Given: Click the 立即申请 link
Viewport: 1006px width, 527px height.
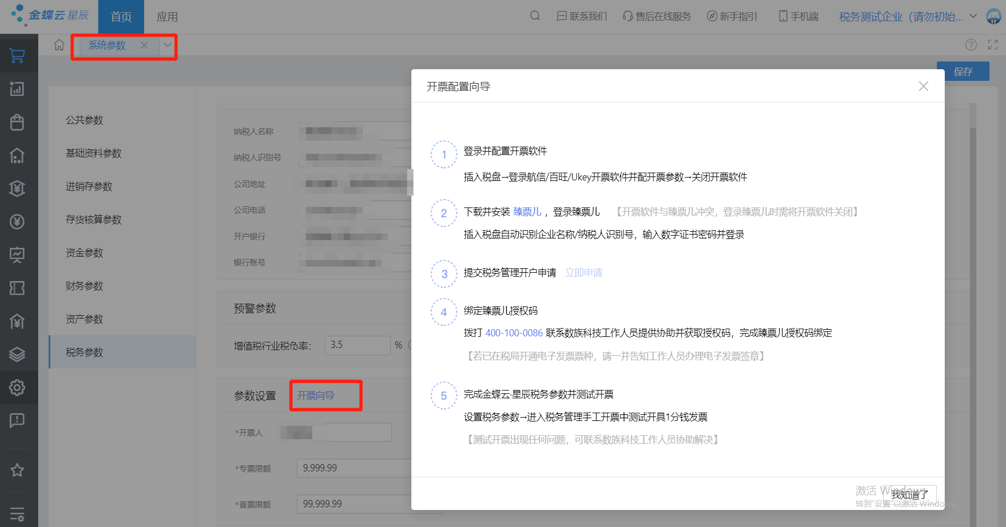Looking at the screenshot, I should [583, 273].
